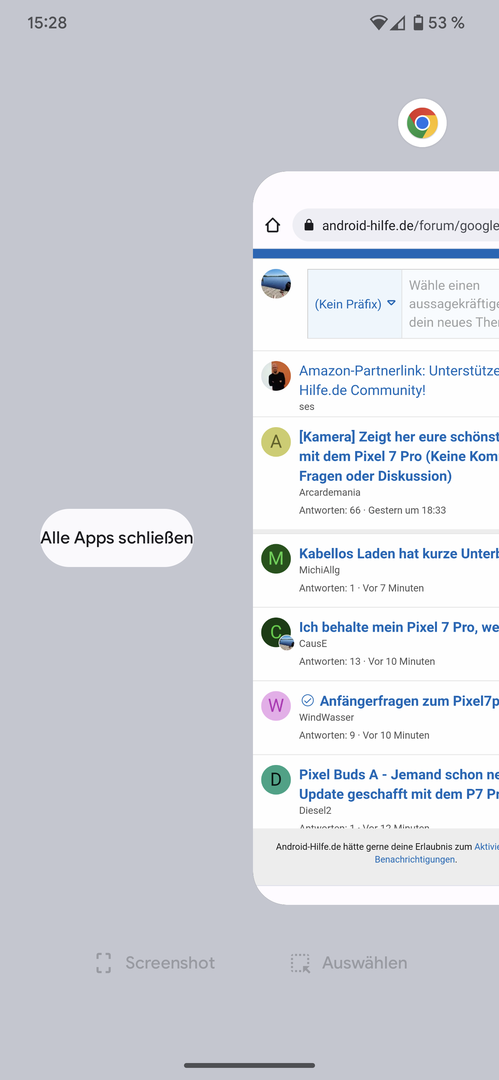
Task: Open the 'Amazon-Partnerlink' announcement link
Action: pyautogui.click(x=399, y=380)
